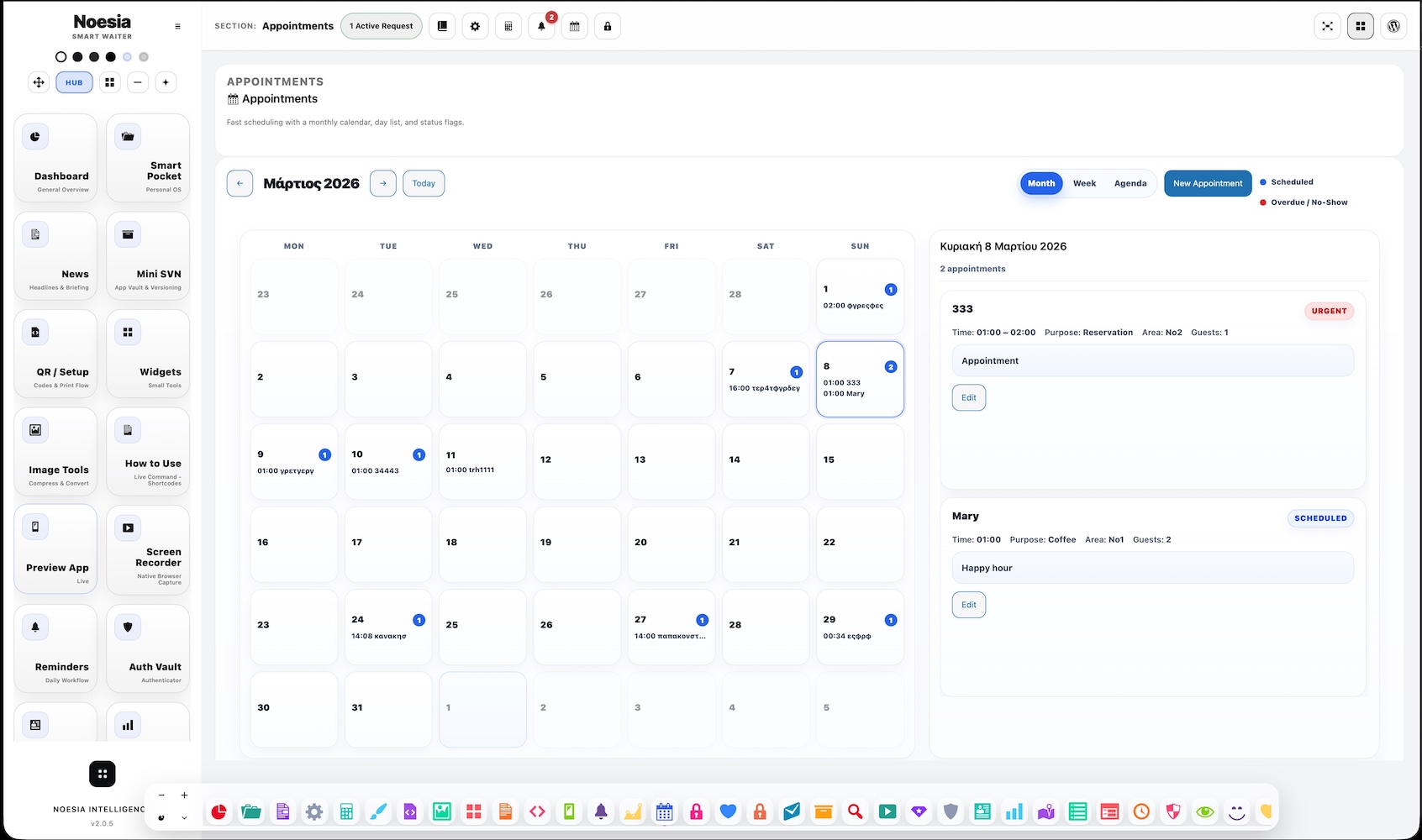Viewport: 1422px width, 840px height.
Task: Open the Auth Vault tile
Action: point(148,648)
